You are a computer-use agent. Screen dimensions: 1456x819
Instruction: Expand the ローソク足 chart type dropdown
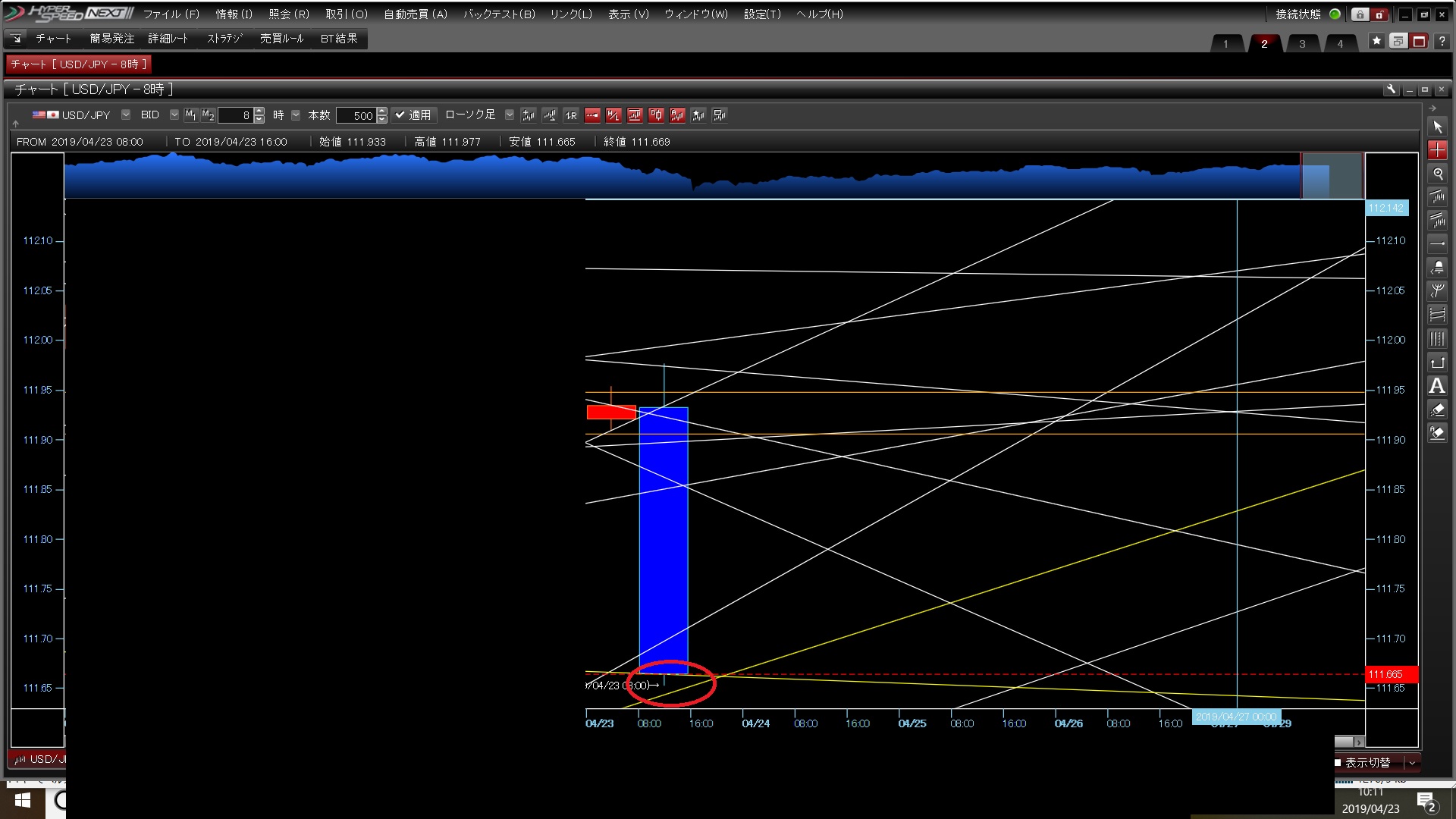[510, 115]
